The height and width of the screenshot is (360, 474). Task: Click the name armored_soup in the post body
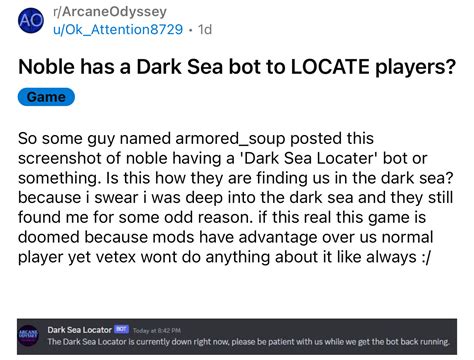[230, 139]
